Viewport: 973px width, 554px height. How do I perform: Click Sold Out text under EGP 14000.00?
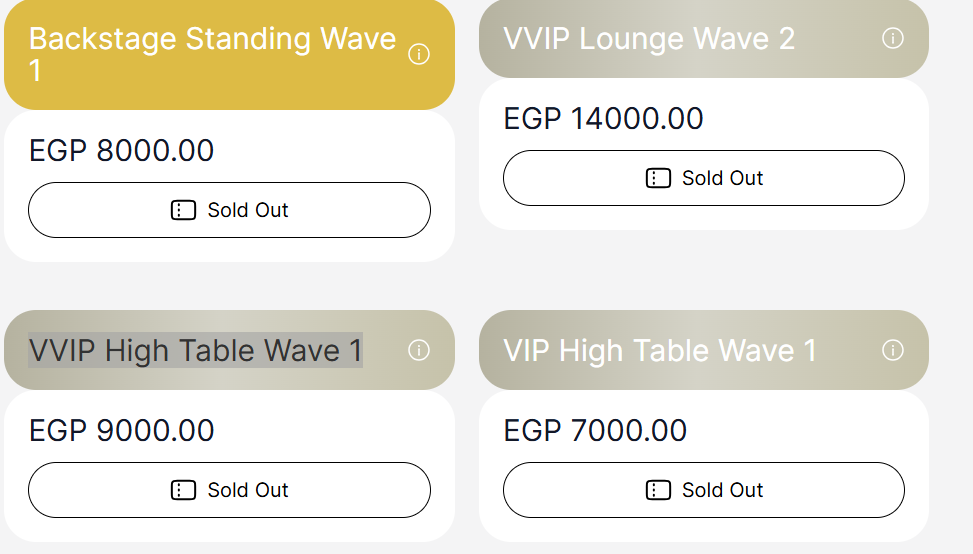tap(722, 179)
